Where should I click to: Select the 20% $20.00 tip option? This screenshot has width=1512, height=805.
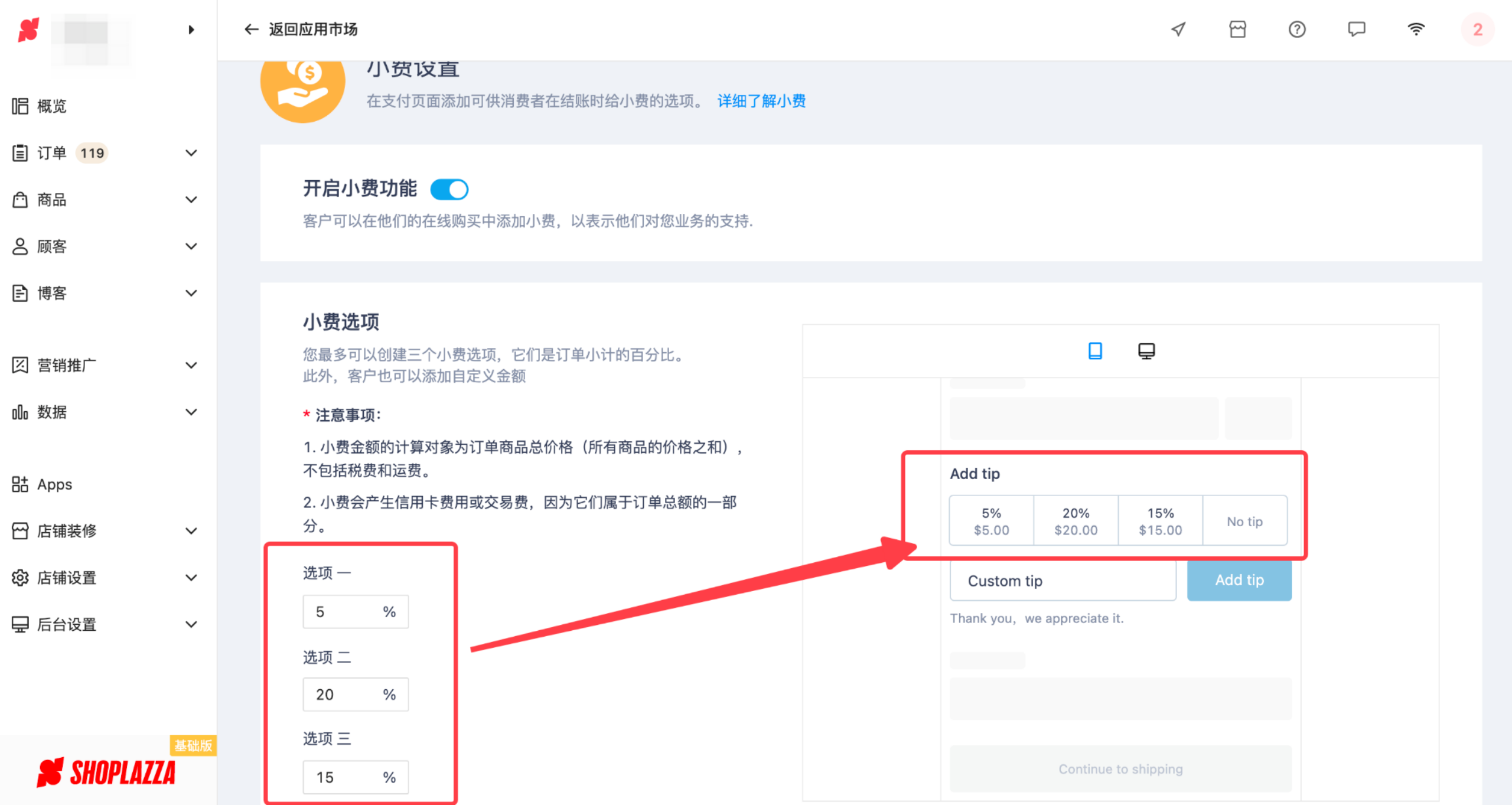(x=1076, y=521)
